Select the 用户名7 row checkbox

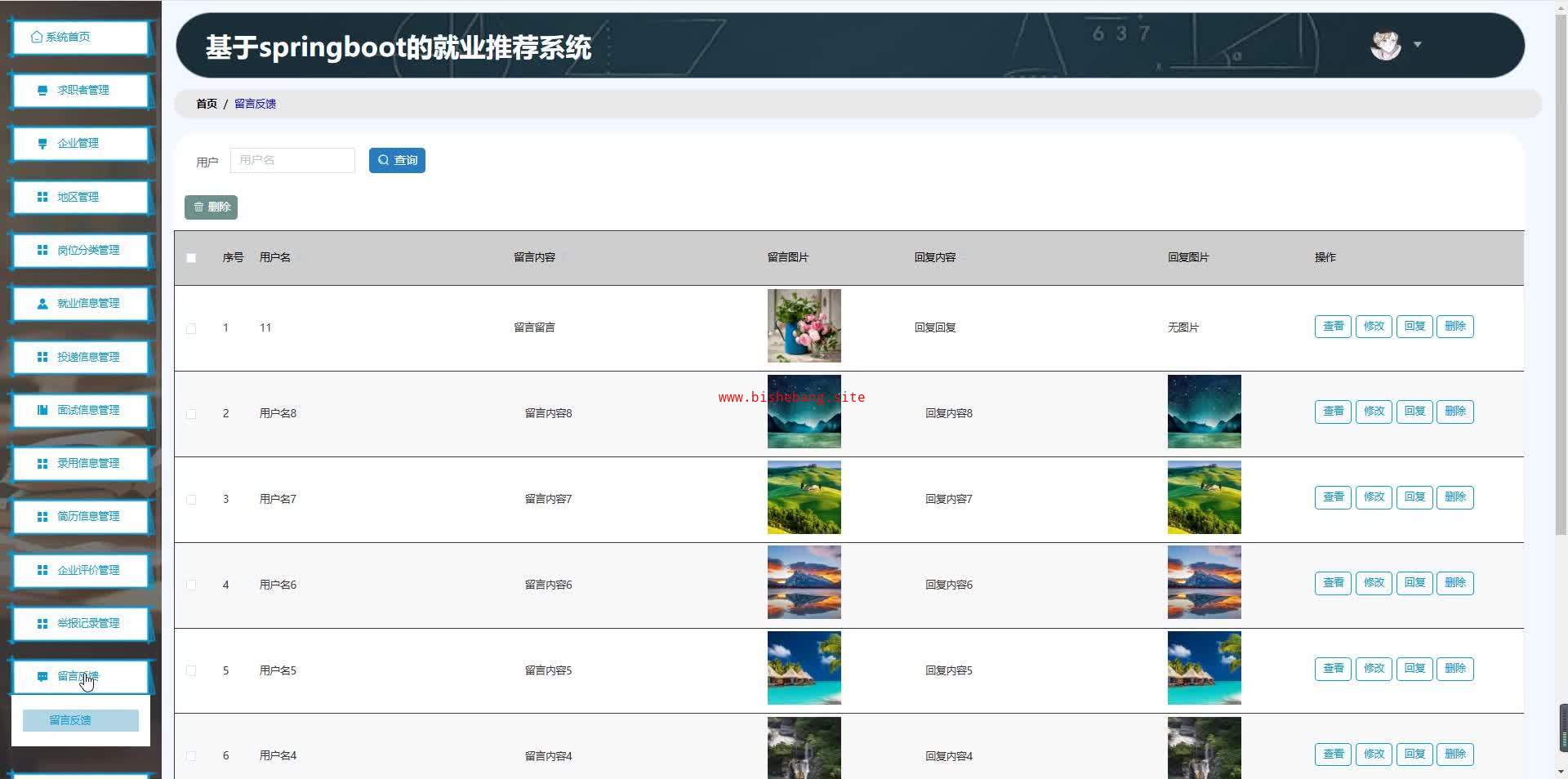coord(191,500)
